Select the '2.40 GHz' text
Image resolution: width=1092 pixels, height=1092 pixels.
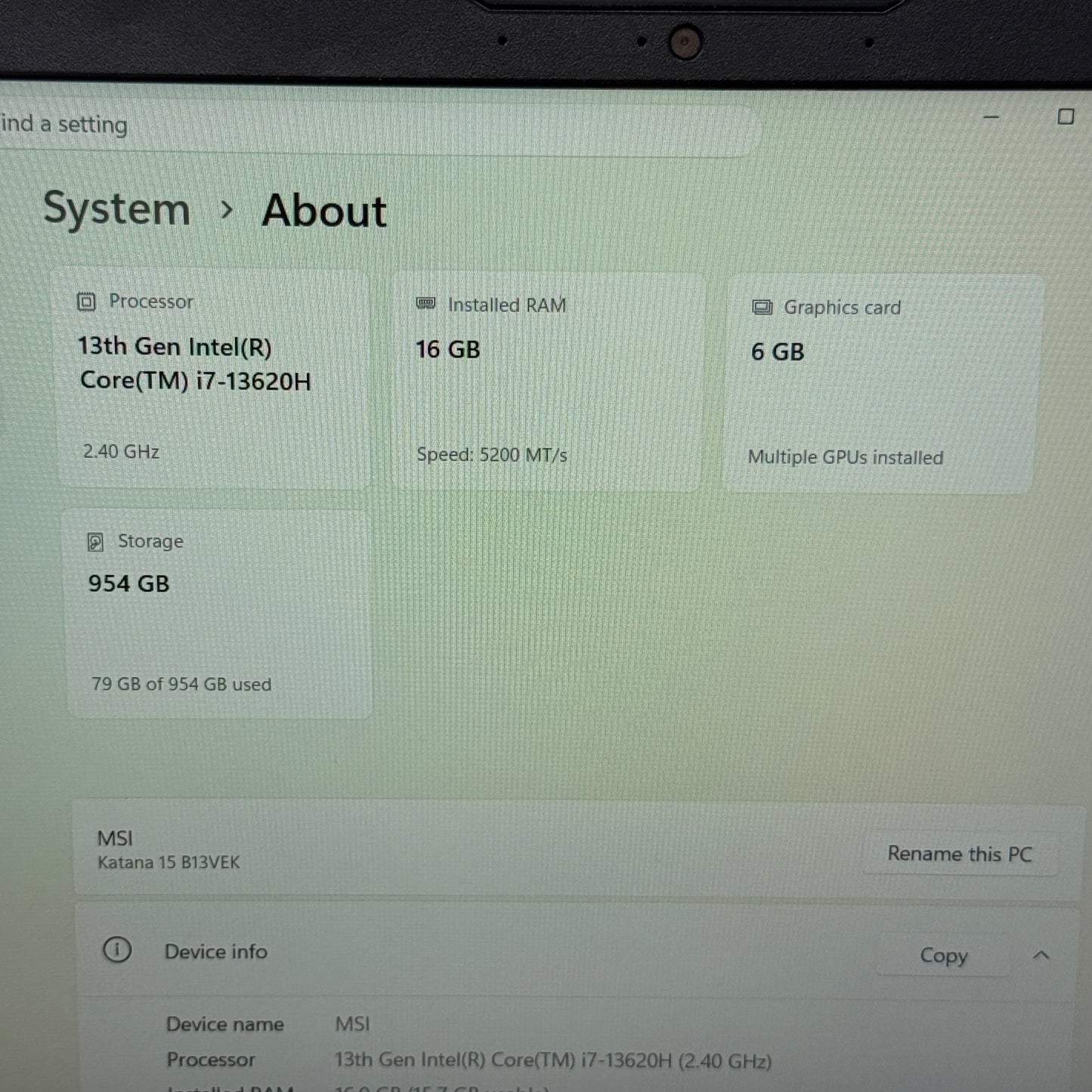(x=121, y=452)
